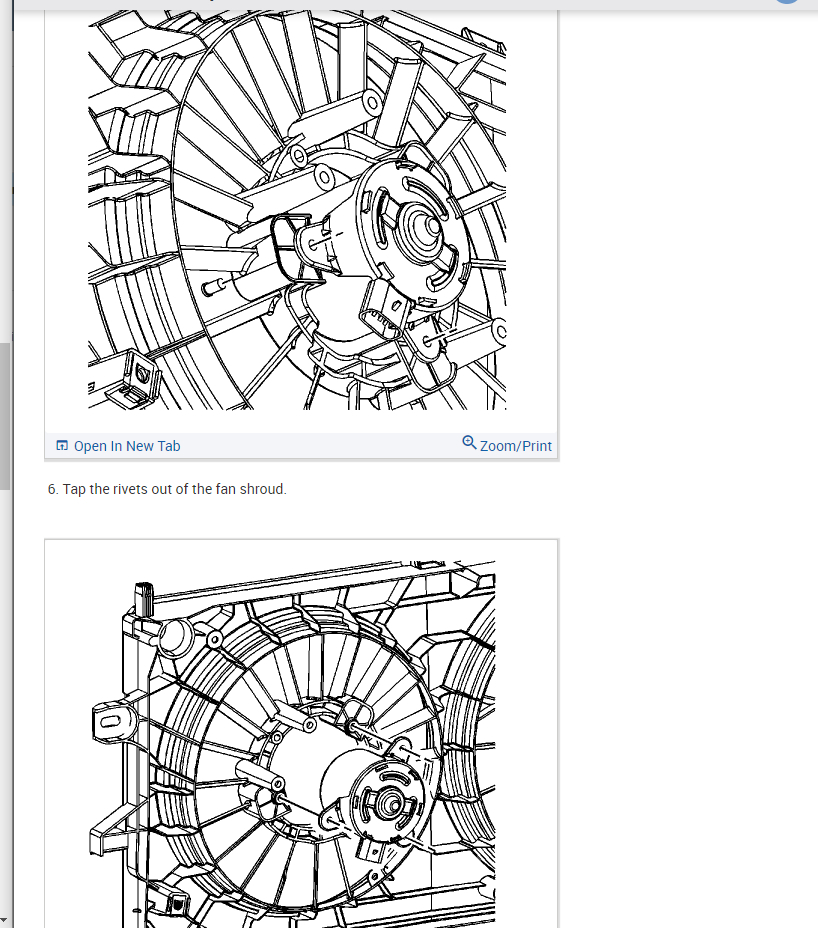Click the Zoom/Print magnifier icon
This screenshot has width=818, height=928.
469,443
